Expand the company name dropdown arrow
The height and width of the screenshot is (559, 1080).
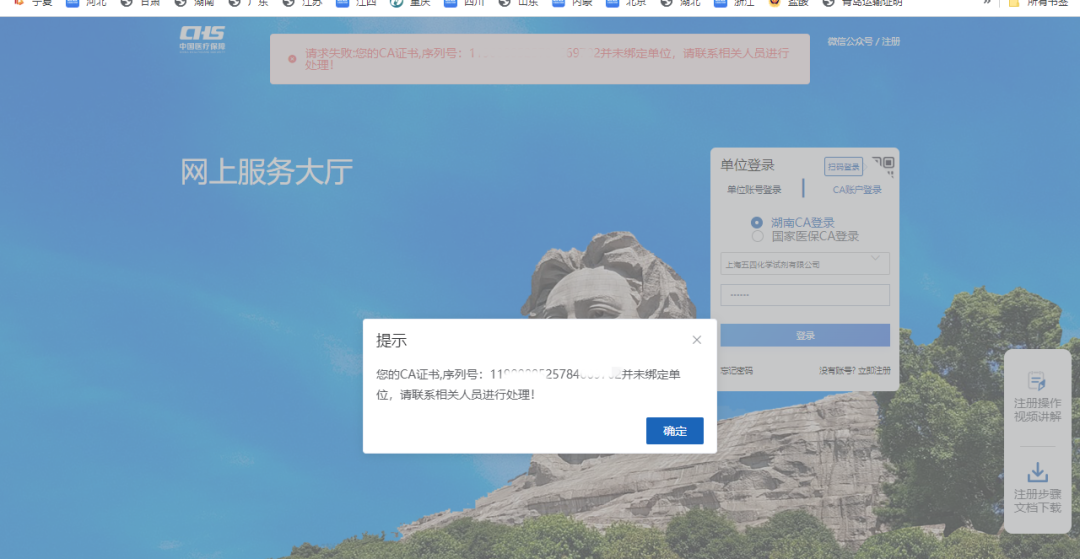tap(876, 260)
